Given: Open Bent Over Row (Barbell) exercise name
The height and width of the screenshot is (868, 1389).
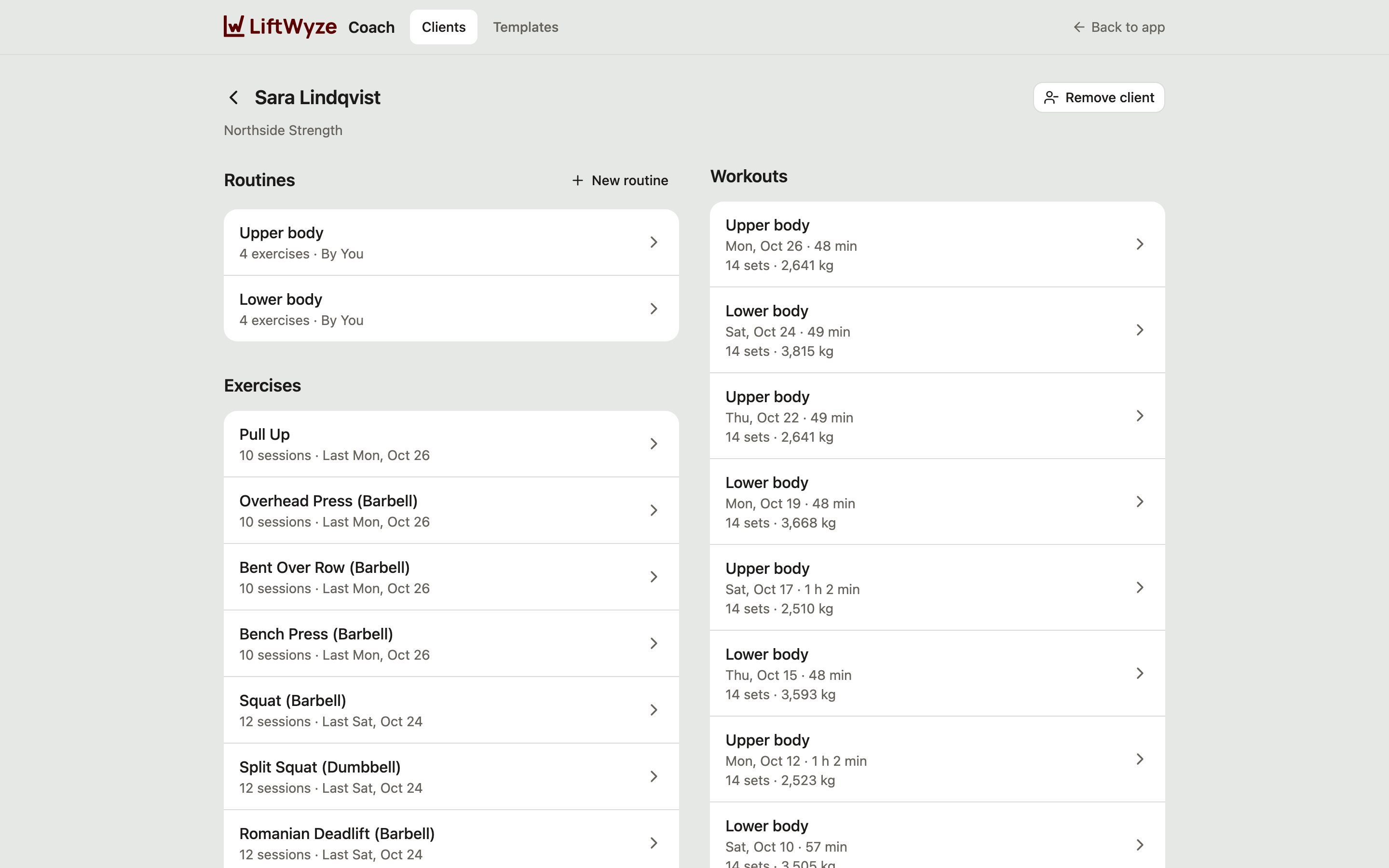Looking at the screenshot, I should click(324, 568).
